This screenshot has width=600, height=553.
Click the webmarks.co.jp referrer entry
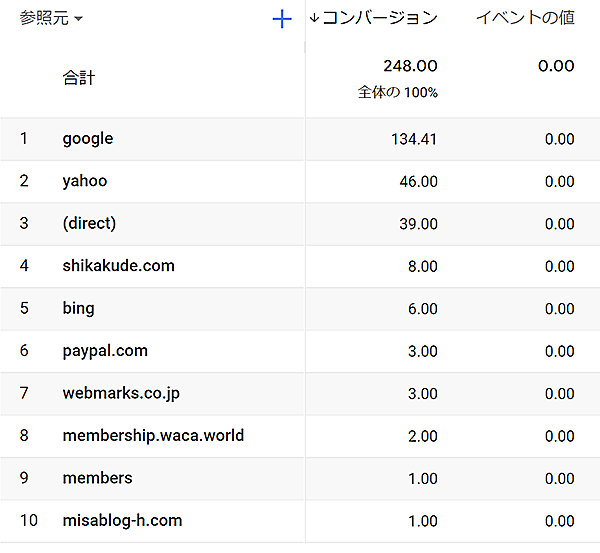[x=121, y=393]
